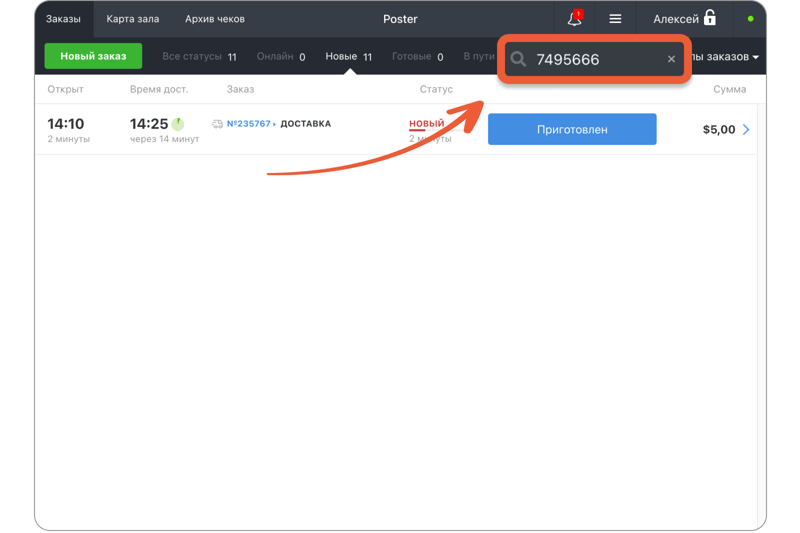800x533 pixels.
Task: Open the hamburger menu
Action: tap(615, 19)
